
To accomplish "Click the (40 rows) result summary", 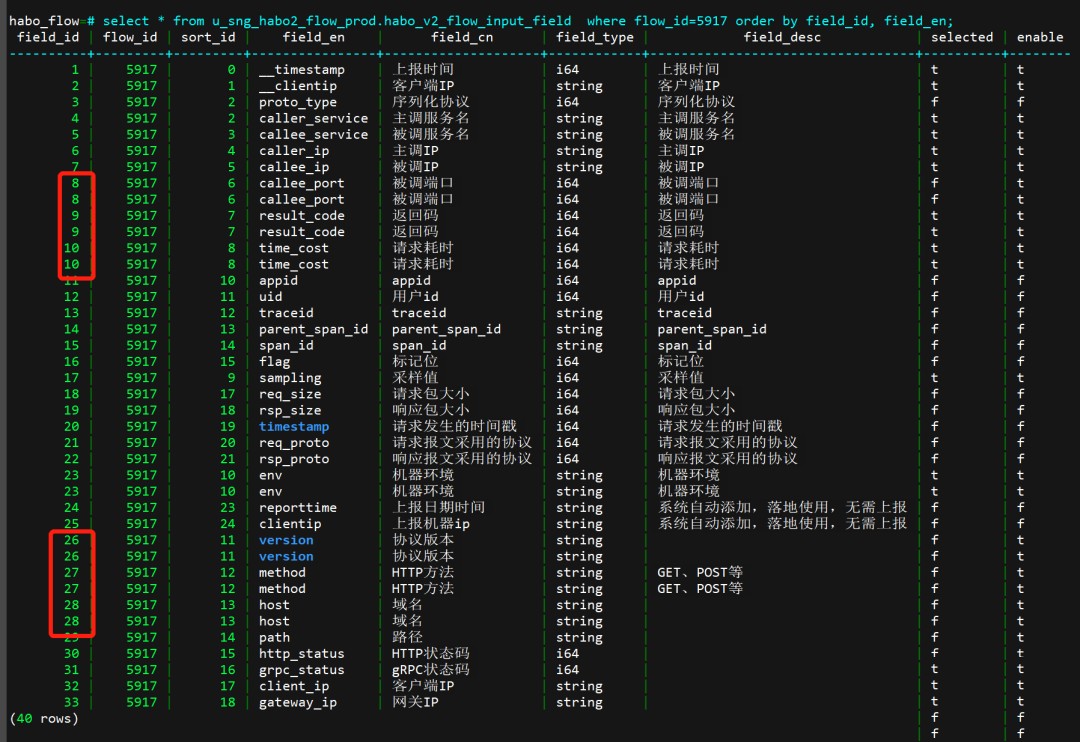I will [43, 719].
